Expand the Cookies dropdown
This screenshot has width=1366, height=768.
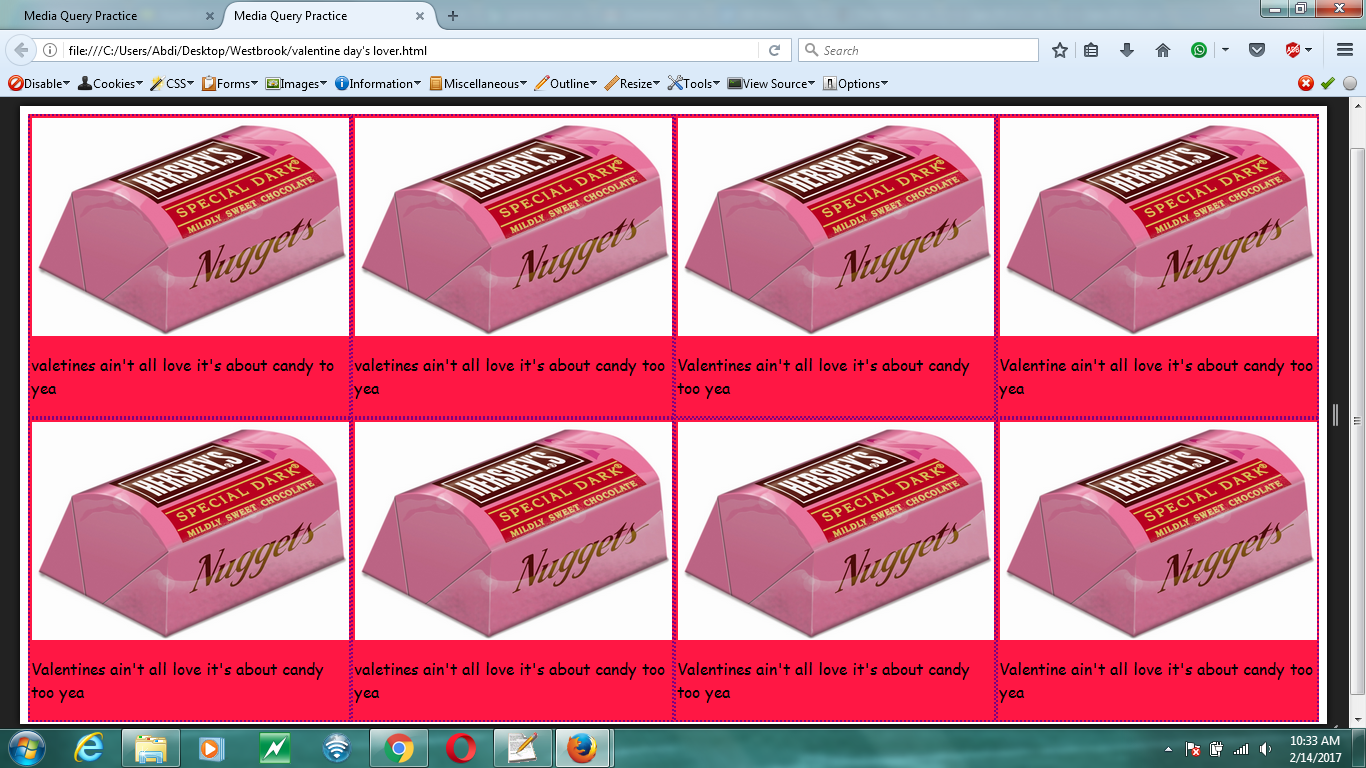[x=109, y=84]
